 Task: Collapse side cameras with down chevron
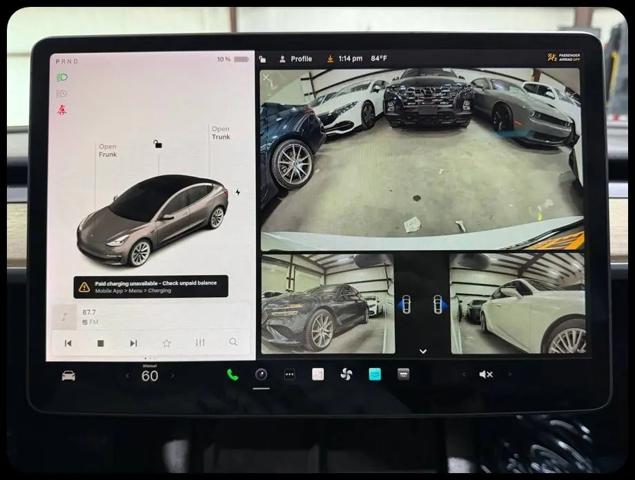click(423, 351)
